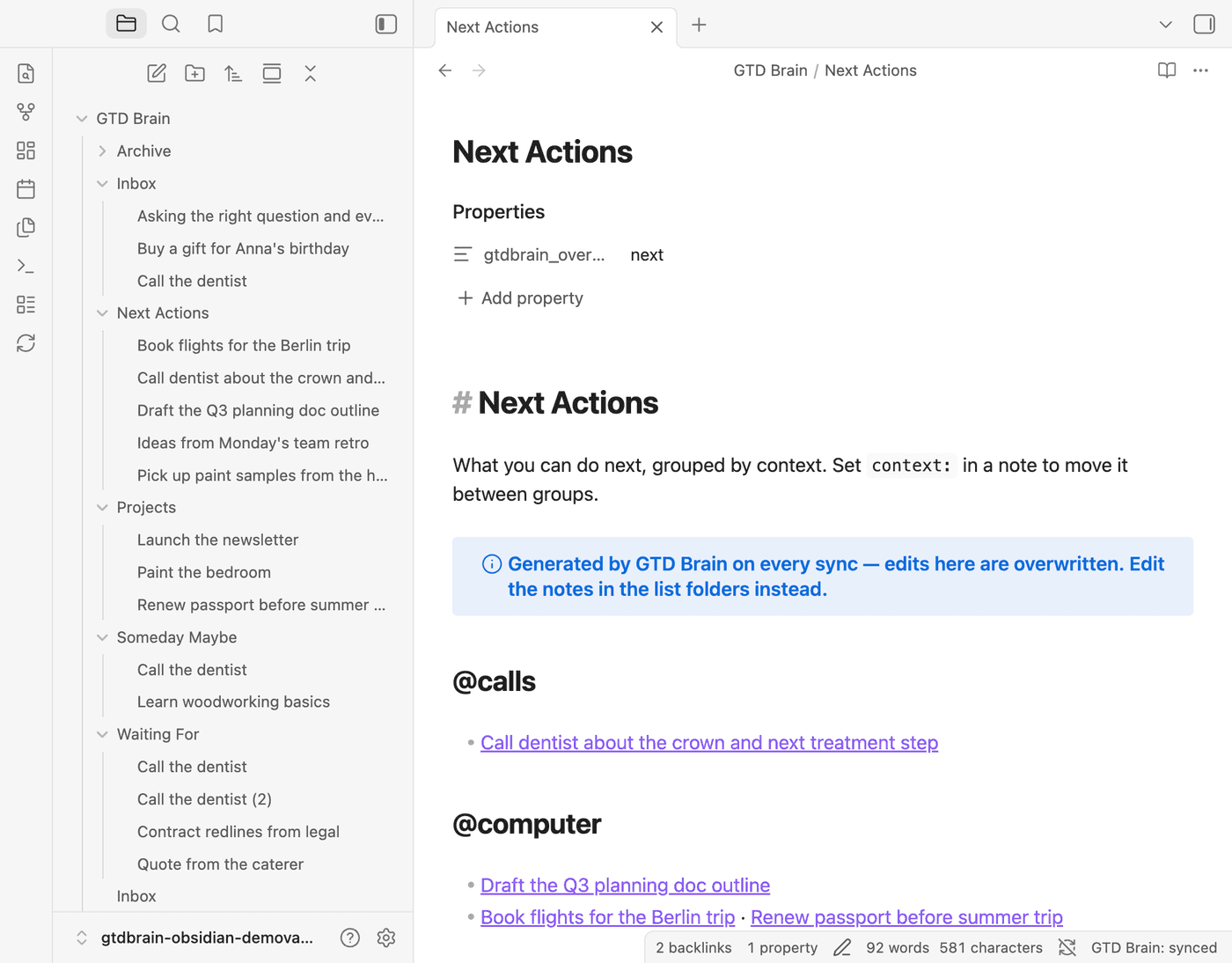Screen dimensions: 1232x963
Task: Open the canvas ribbon icon
Action: point(26,151)
